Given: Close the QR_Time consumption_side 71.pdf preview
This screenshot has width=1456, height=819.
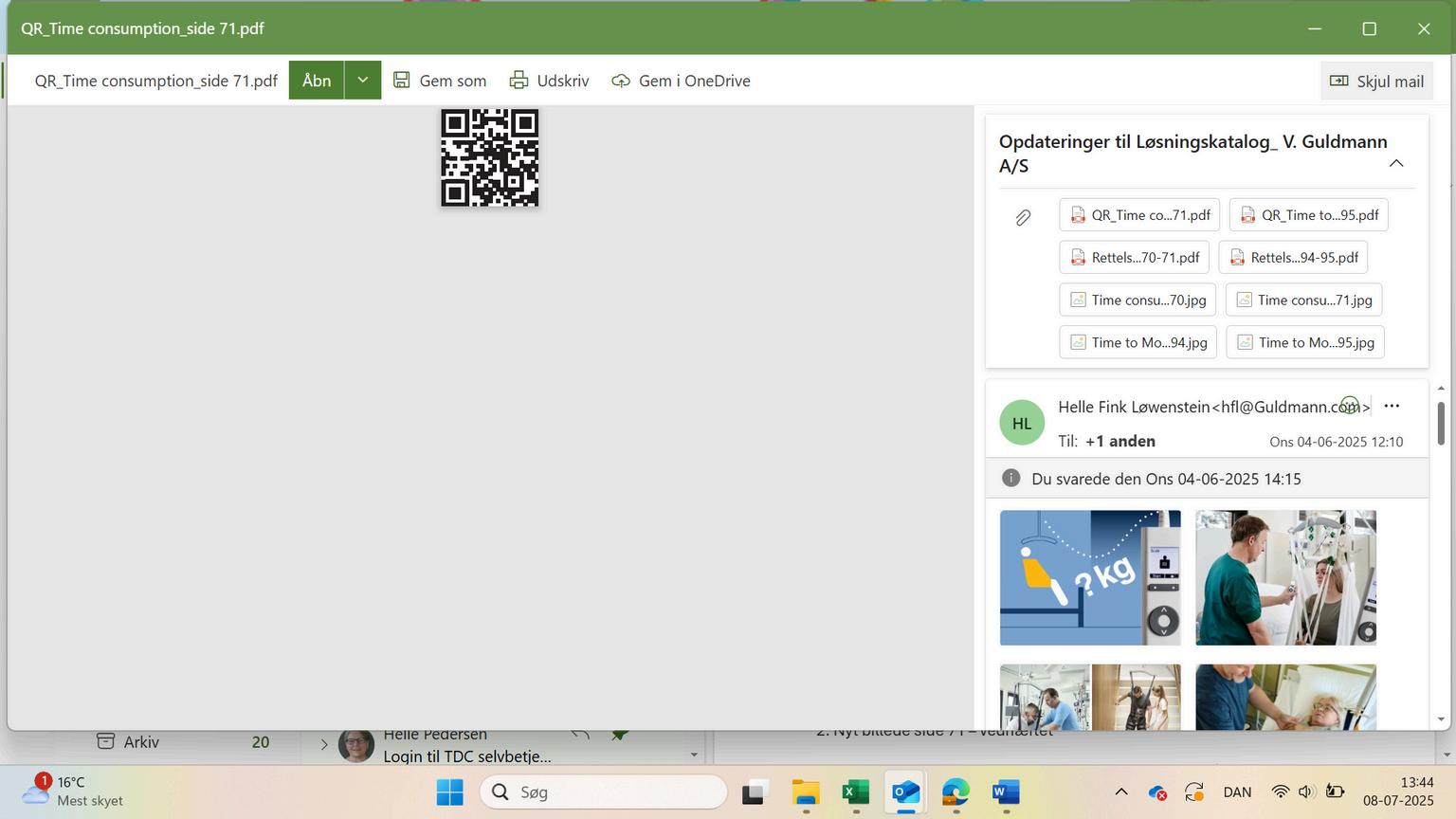Looking at the screenshot, I should pyautogui.click(x=1424, y=28).
